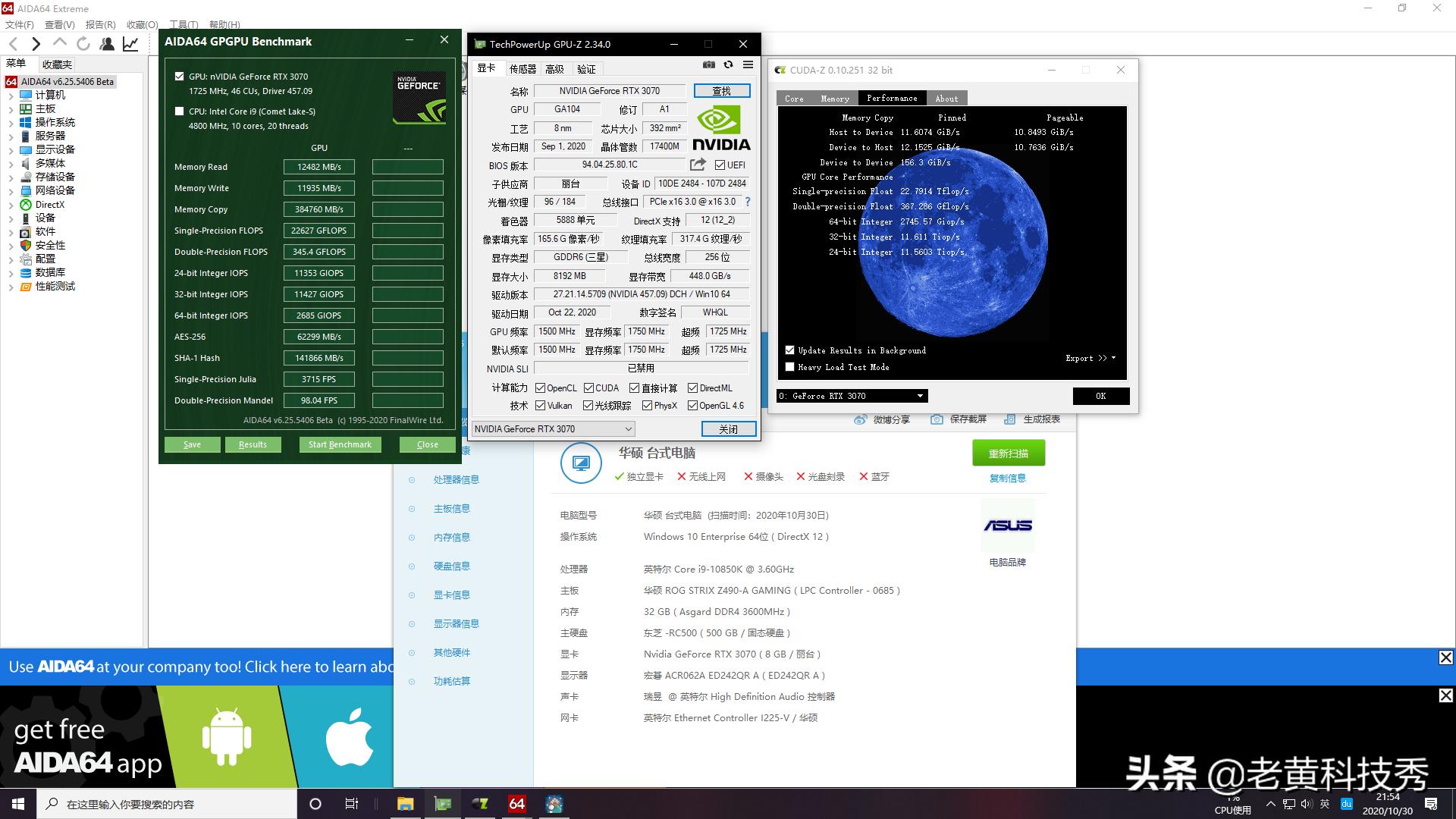Open AIDA64's user account icon

coord(106,43)
